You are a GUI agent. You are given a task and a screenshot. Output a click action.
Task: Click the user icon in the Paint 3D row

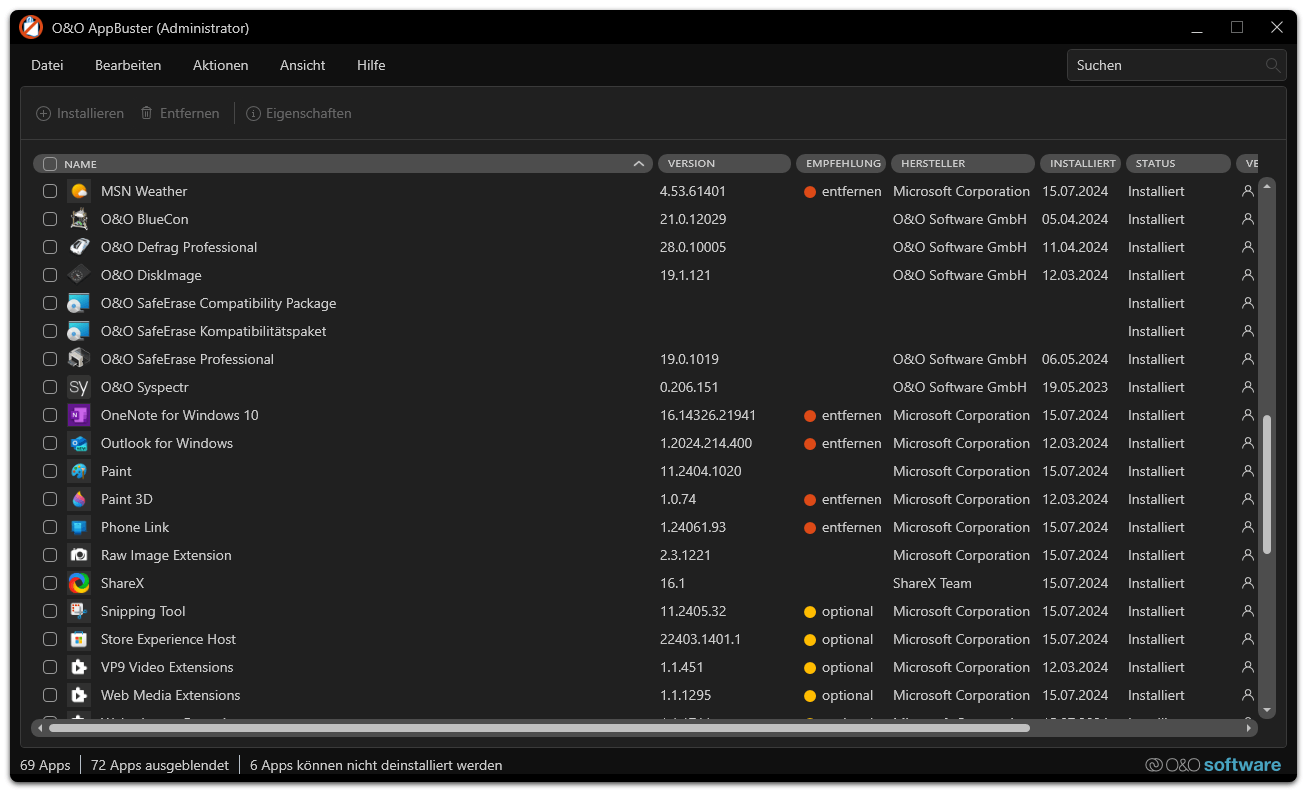[1247, 499]
